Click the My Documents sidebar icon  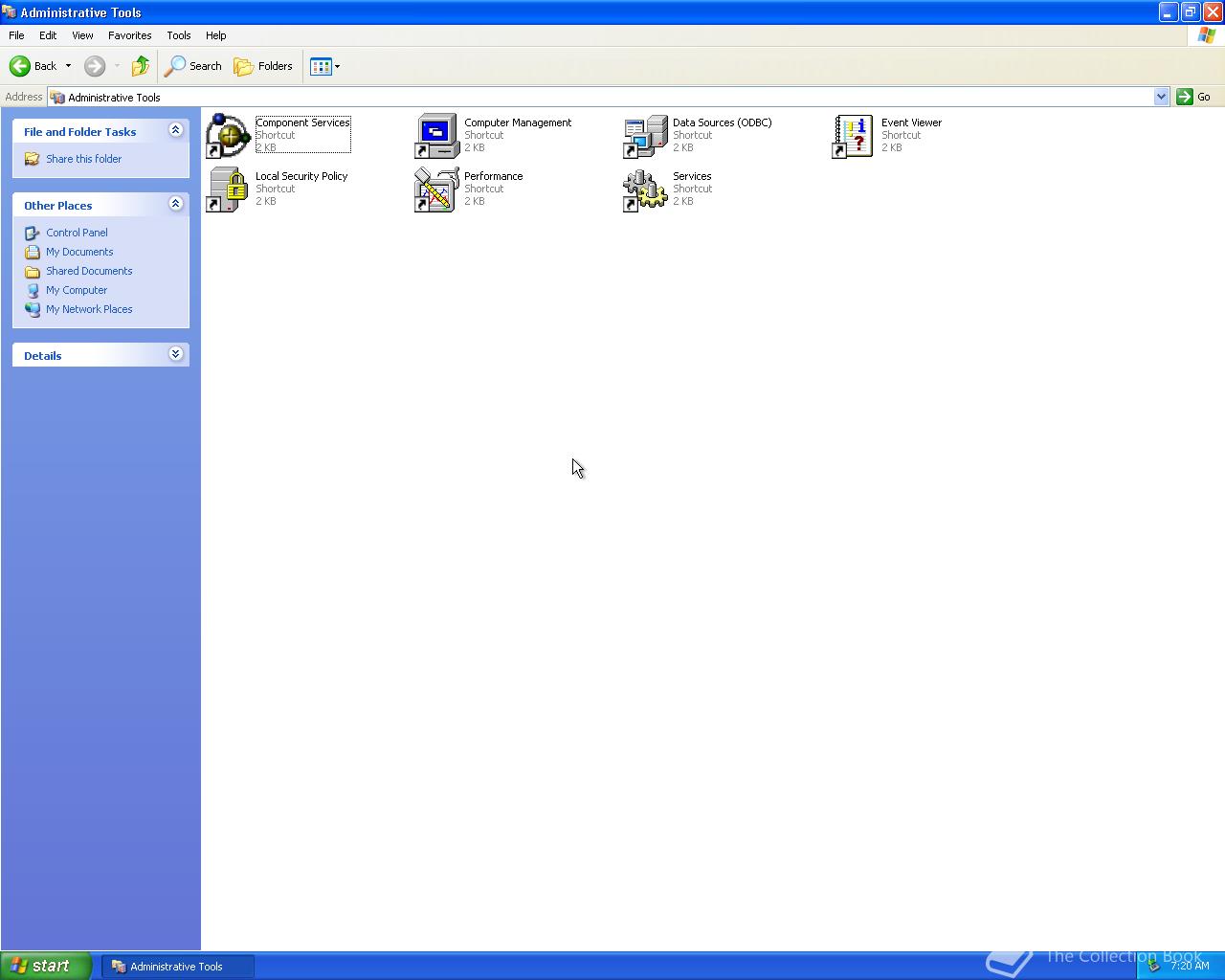point(33,252)
